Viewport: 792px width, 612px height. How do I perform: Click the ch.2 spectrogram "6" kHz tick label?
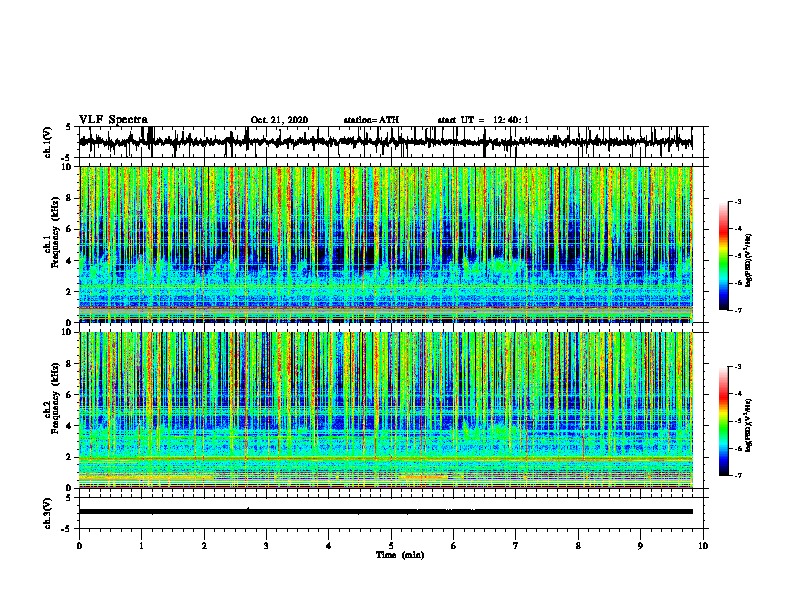(70, 395)
